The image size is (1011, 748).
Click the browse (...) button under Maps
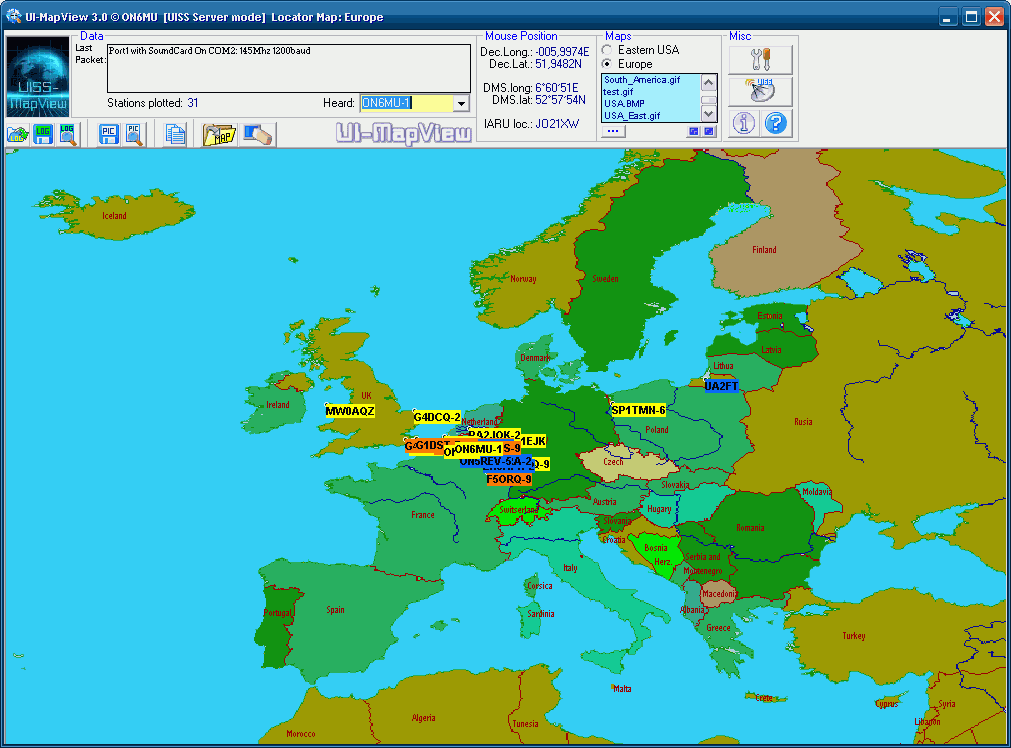(x=613, y=131)
